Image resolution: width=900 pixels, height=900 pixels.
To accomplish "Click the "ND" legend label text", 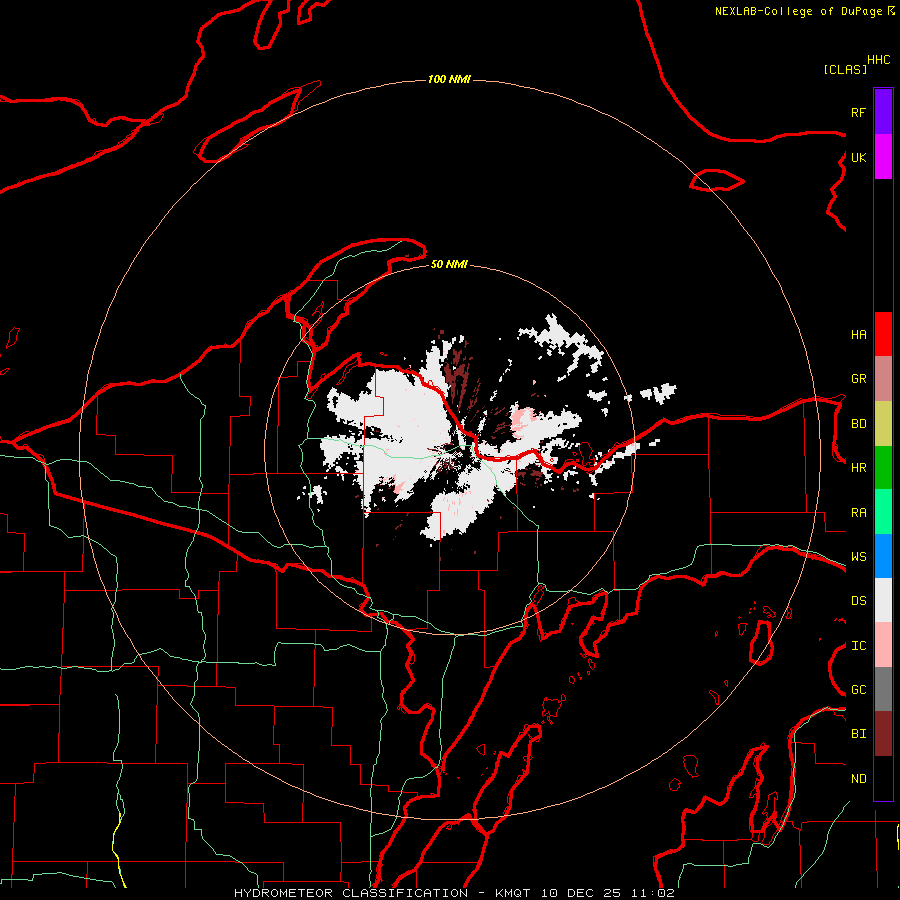I will coord(858,779).
